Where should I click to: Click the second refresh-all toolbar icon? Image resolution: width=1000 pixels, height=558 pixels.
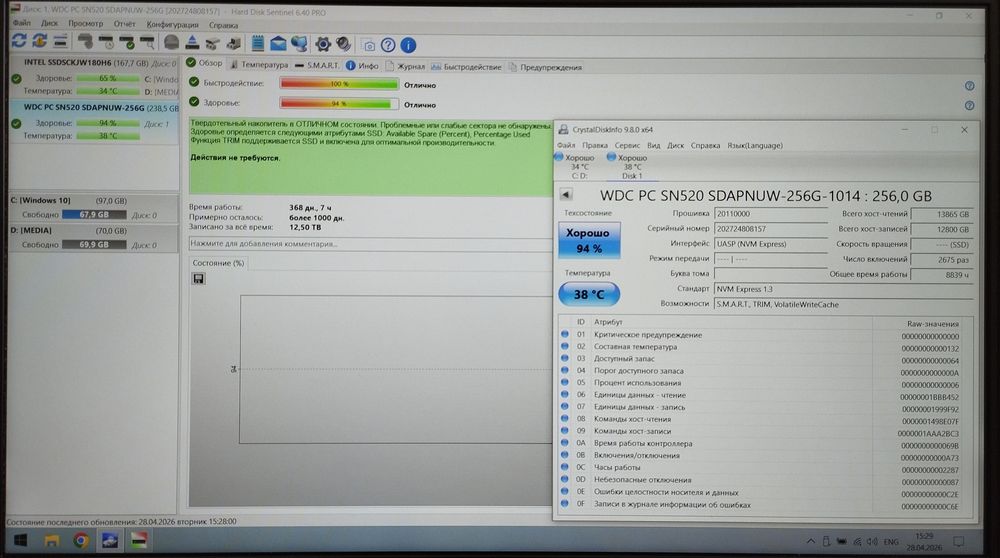pos(40,41)
